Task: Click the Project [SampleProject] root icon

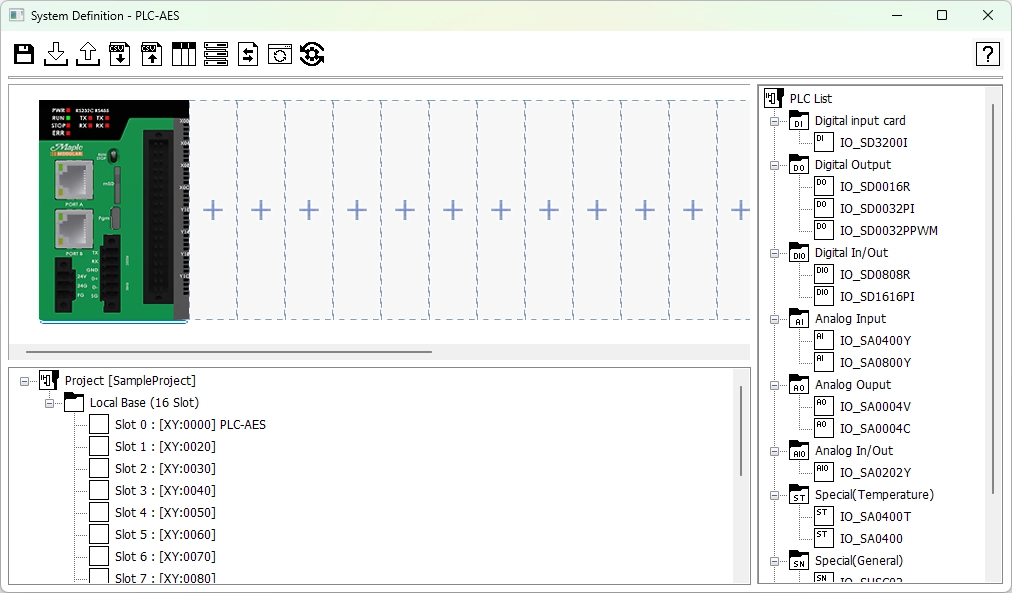Action: click(x=49, y=381)
